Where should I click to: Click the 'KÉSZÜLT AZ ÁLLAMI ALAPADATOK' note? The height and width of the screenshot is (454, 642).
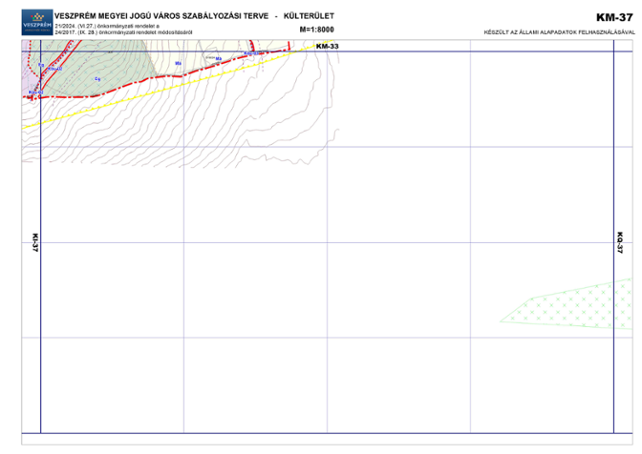558,33
